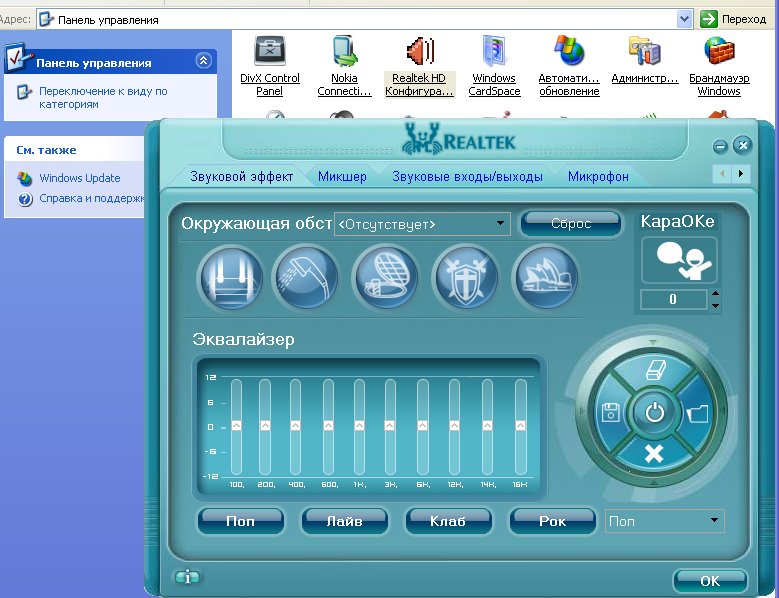
Task: Load equalizer preset with folder icon
Action: [698, 412]
